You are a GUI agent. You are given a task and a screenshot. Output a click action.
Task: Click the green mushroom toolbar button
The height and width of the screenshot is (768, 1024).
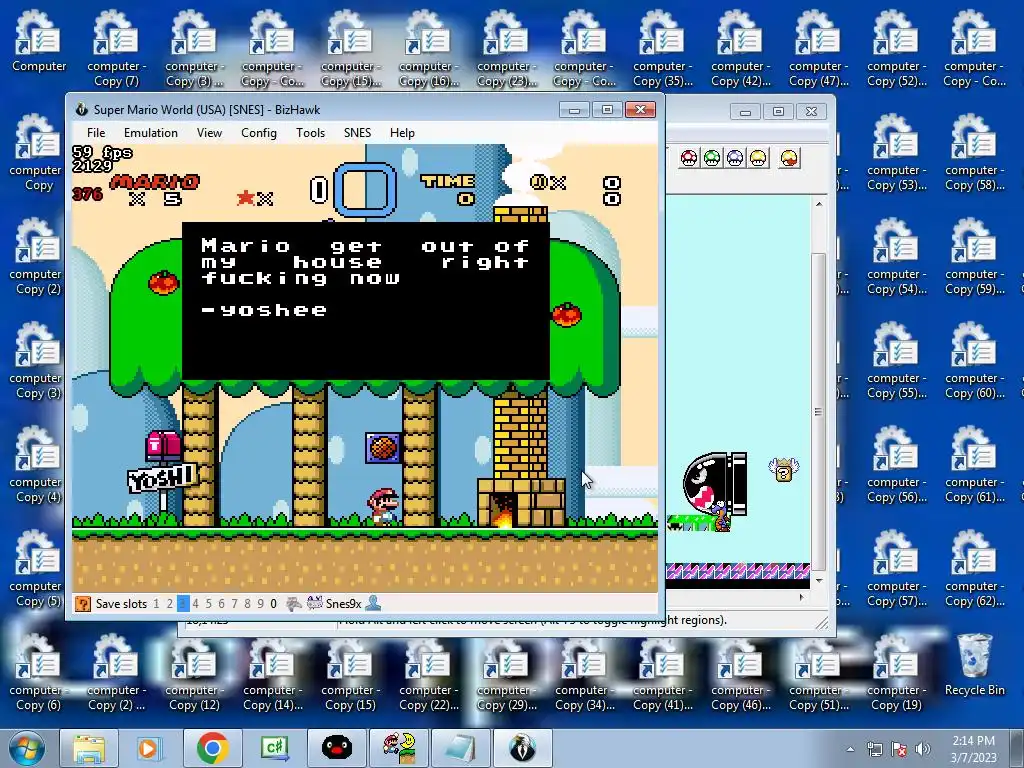[x=712, y=158]
